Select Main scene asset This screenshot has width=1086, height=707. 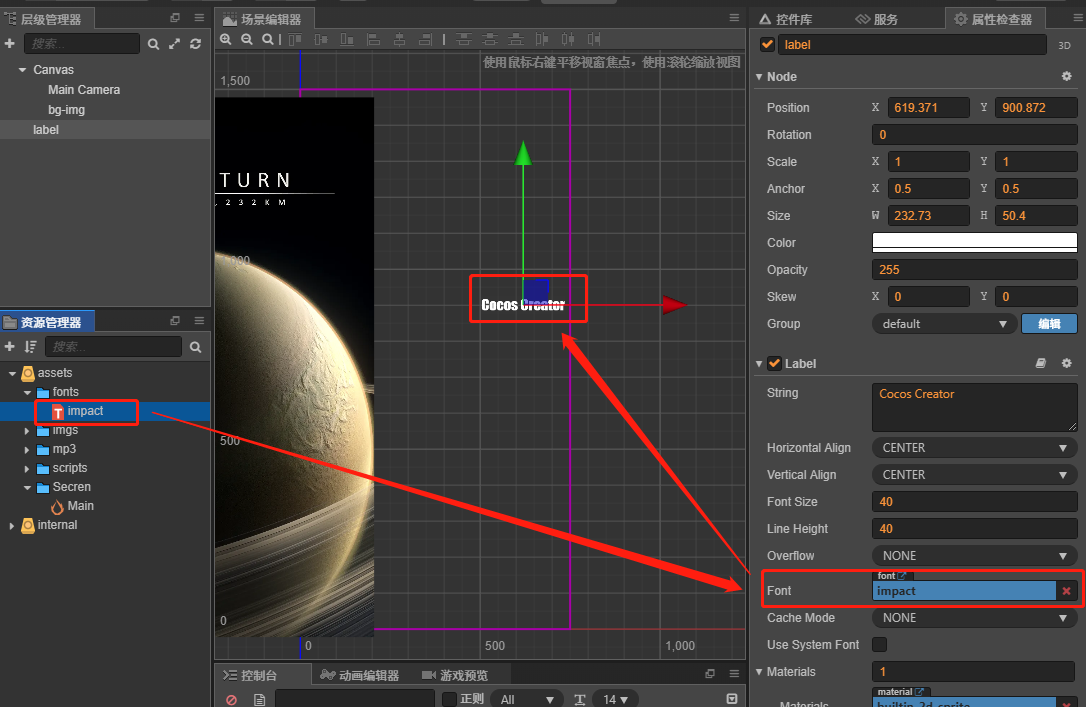point(80,506)
